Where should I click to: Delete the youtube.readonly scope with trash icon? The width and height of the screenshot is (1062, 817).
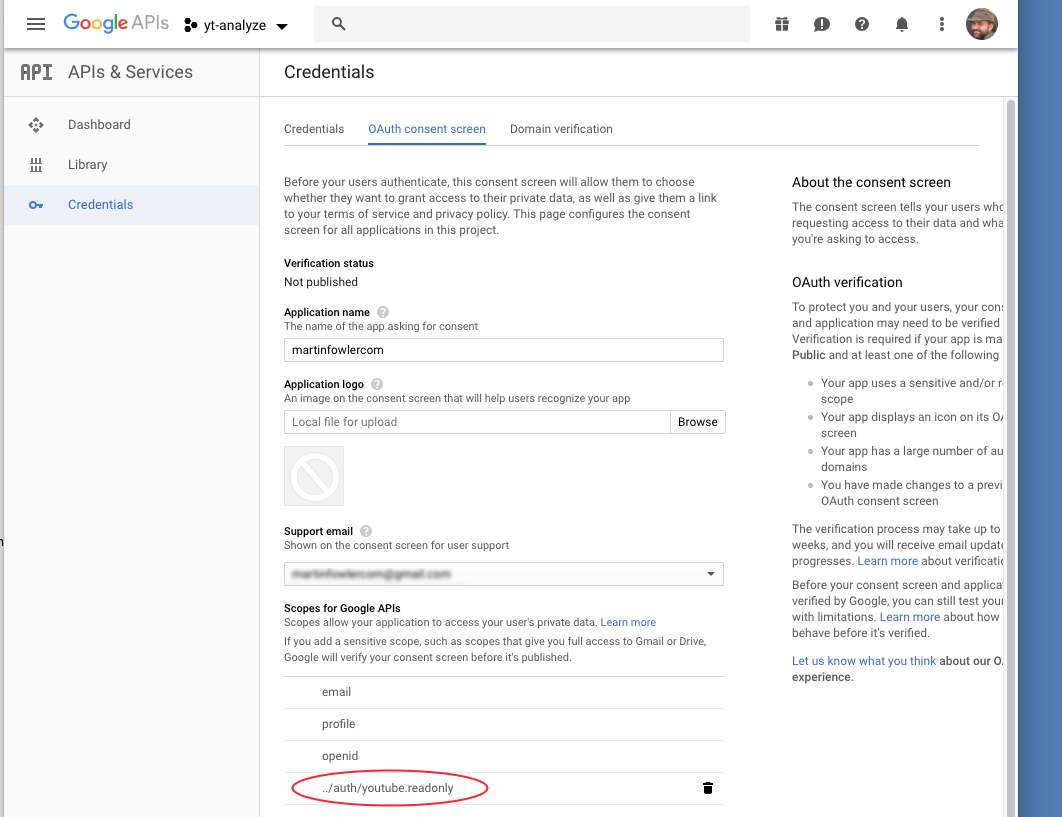708,788
